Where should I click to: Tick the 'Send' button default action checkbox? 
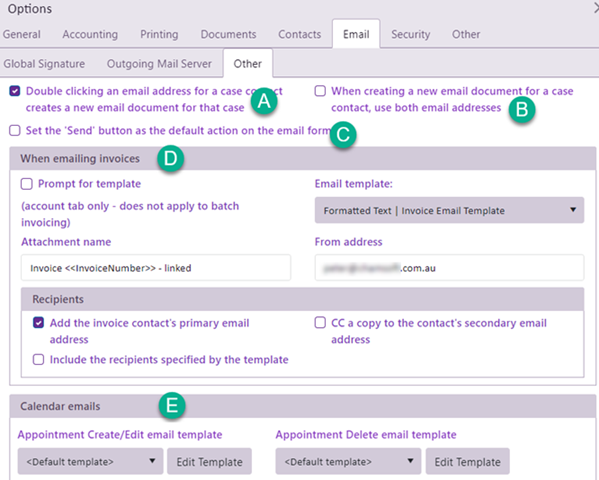tap(15, 131)
